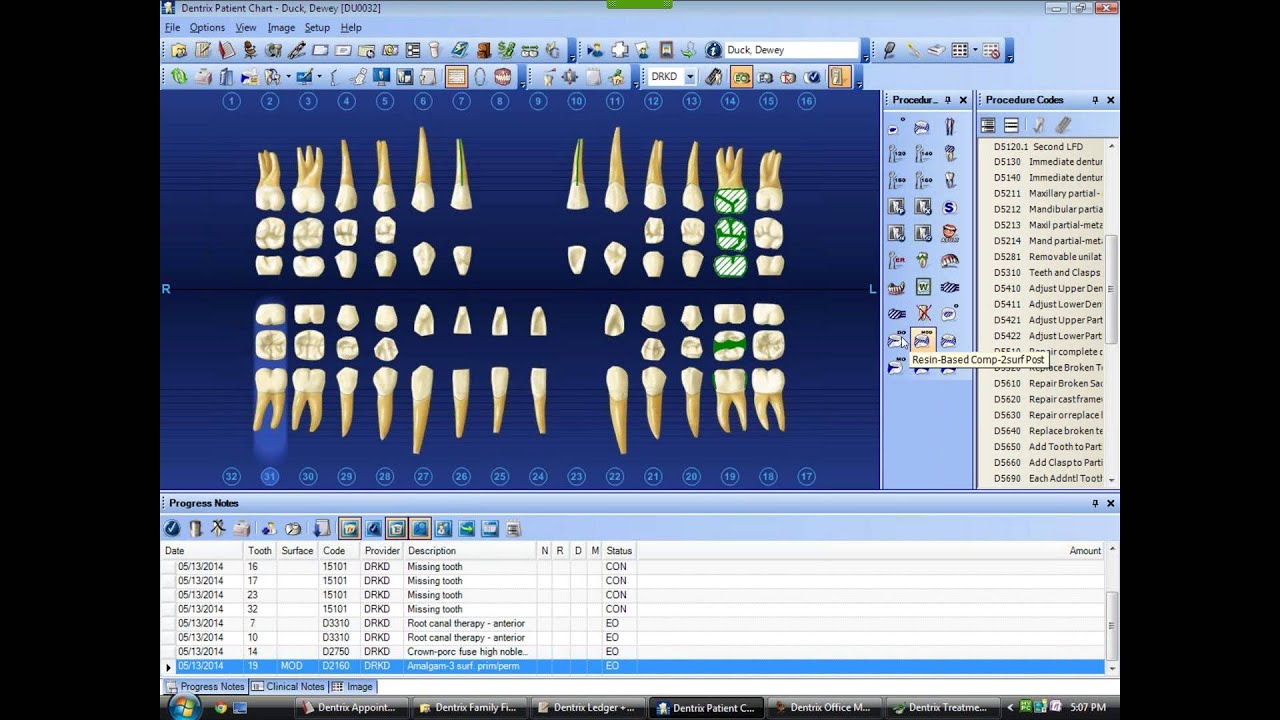Switch to Dentrix Ledger in taskbar
Screen dimensions: 1280x720
[x=587, y=707]
